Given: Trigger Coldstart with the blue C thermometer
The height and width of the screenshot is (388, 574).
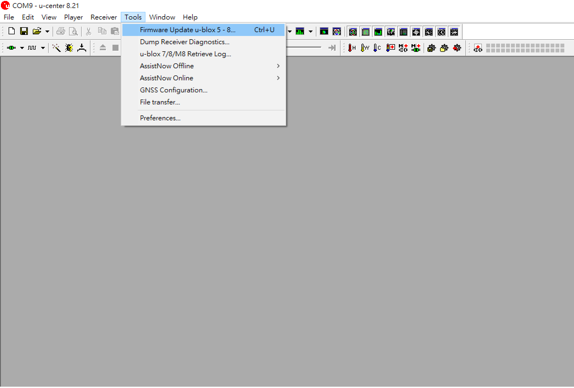Looking at the screenshot, I should pos(377,48).
